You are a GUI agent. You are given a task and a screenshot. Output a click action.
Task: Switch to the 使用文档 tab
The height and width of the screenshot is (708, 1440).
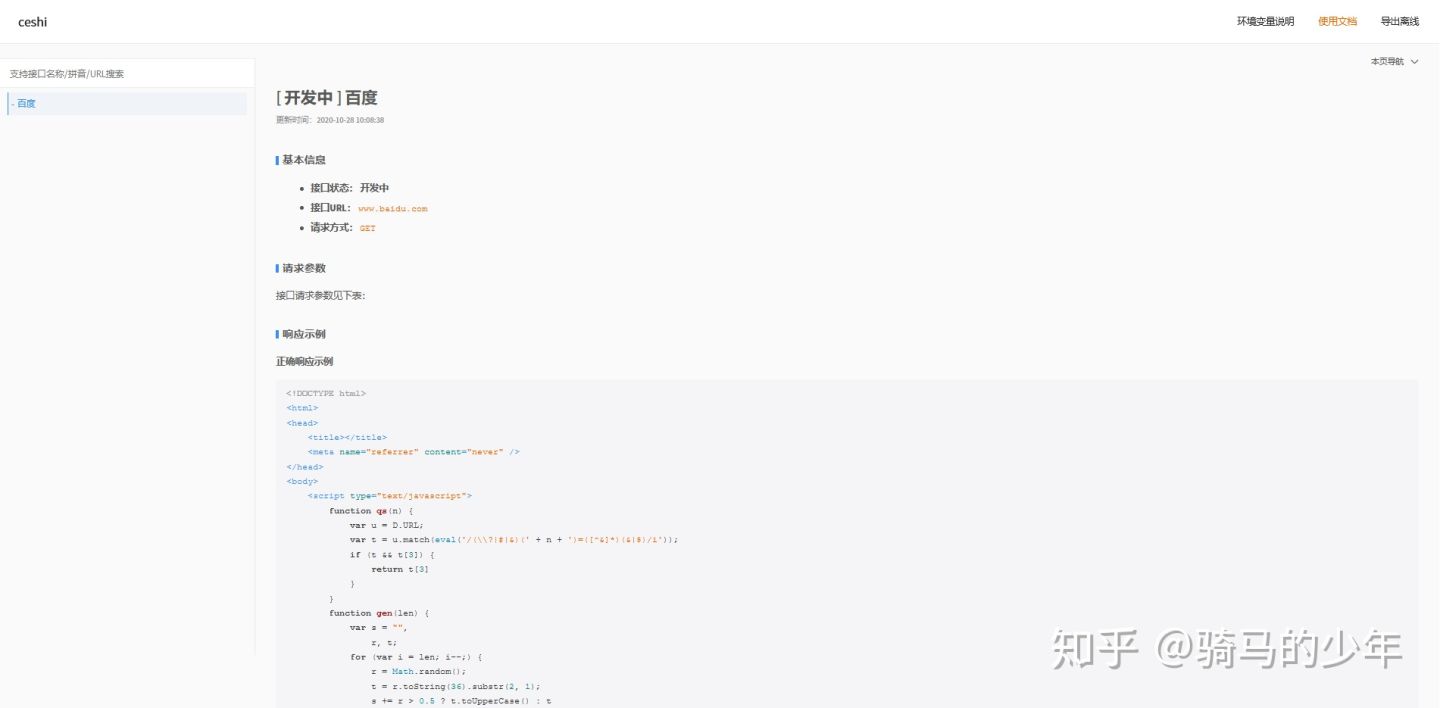(1337, 21)
